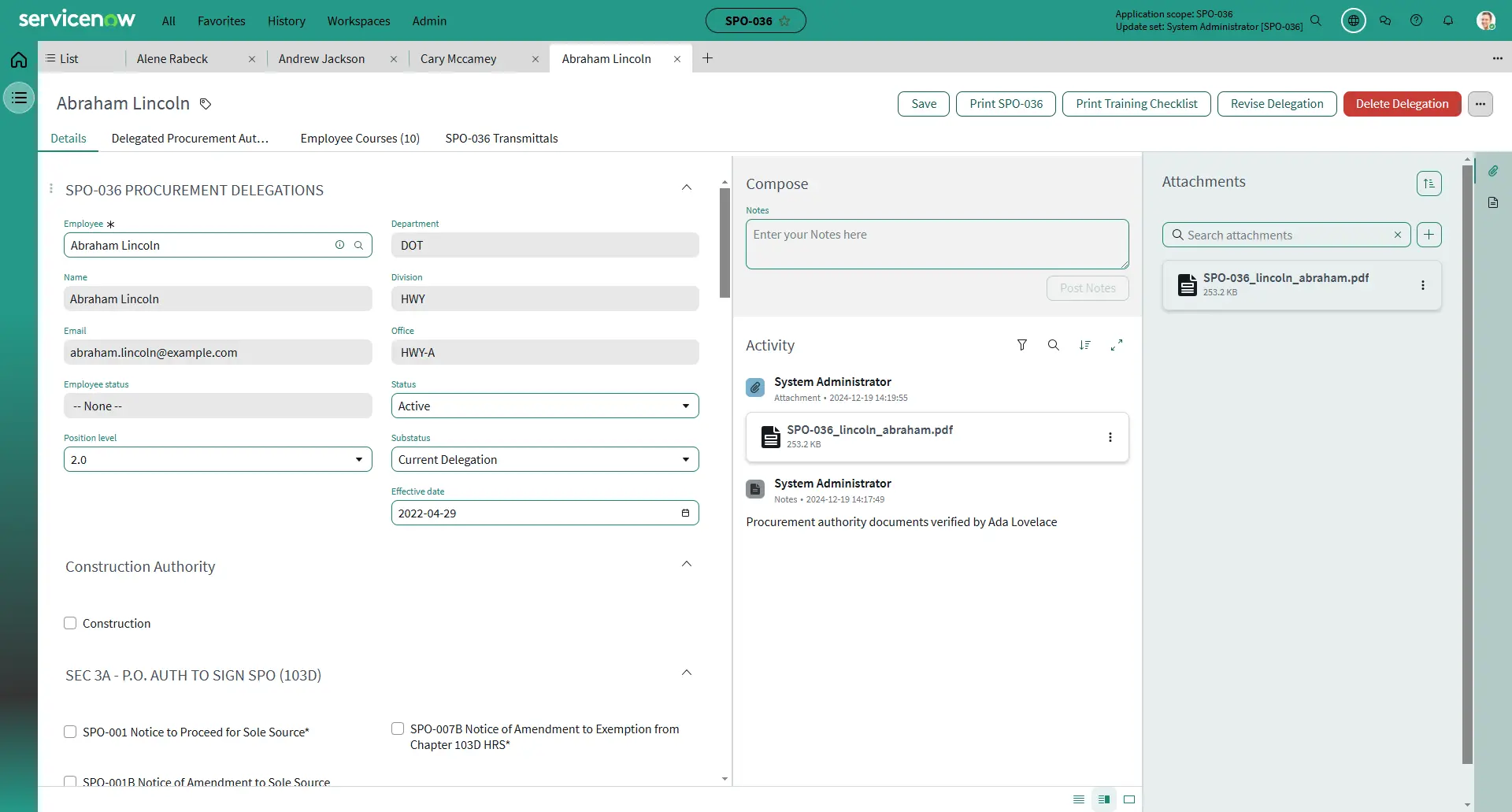Favorite the SPO-036 star icon

[784, 21]
